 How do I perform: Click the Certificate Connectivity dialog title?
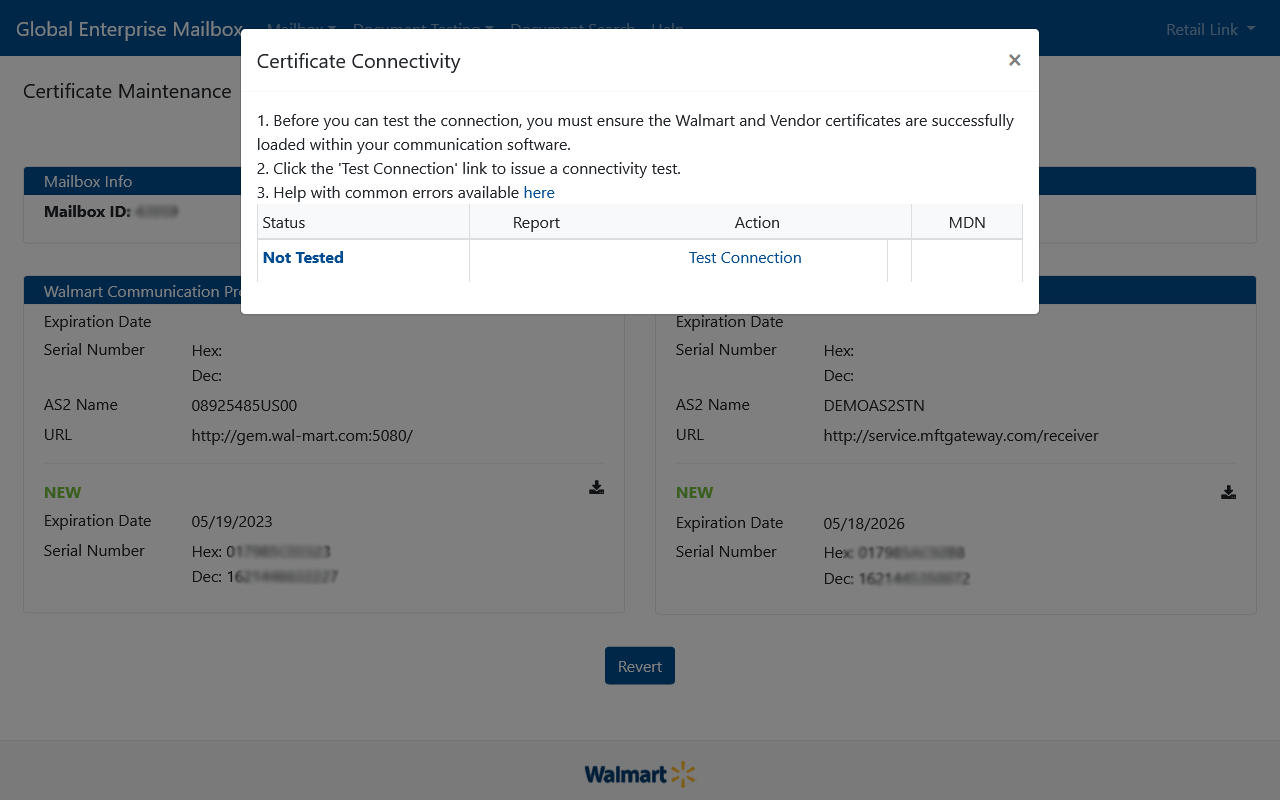[x=358, y=61]
